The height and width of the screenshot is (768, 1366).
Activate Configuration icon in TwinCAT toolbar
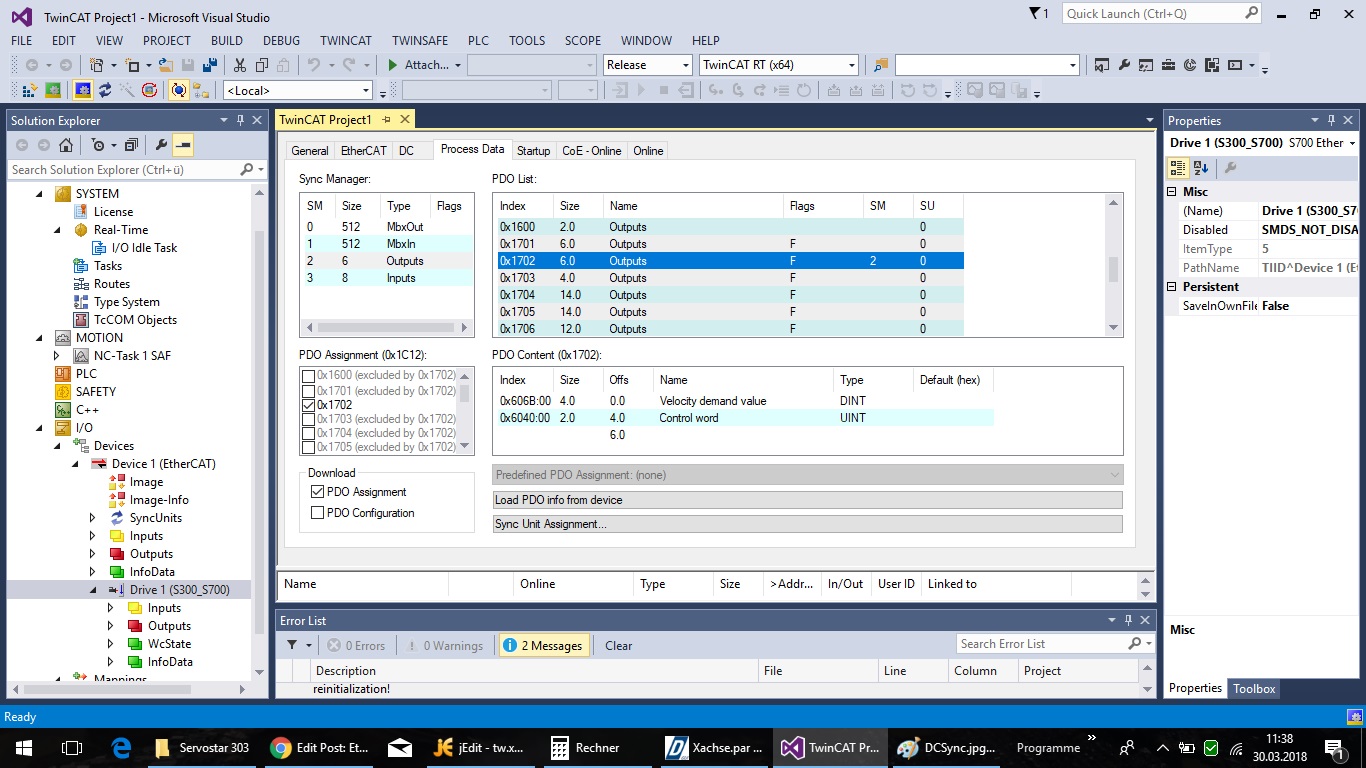pos(30,90)
